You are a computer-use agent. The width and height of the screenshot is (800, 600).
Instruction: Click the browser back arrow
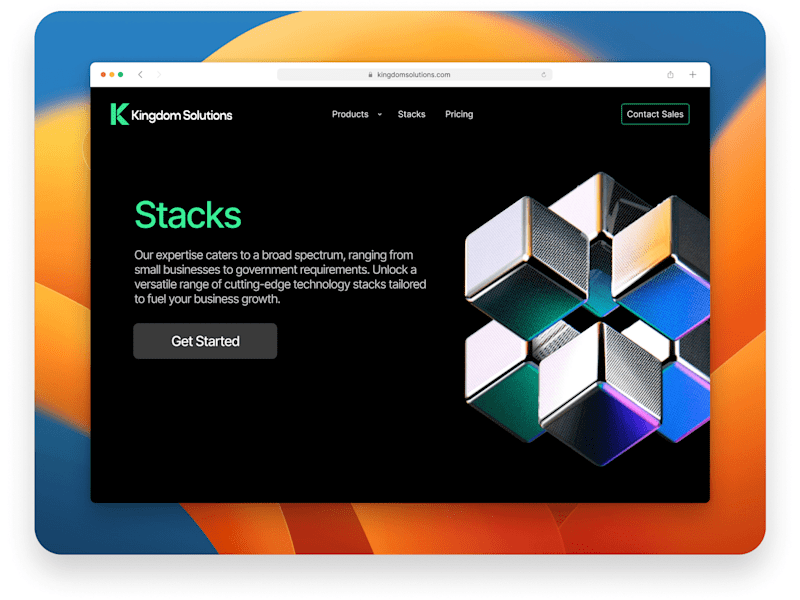pos(140,74)
